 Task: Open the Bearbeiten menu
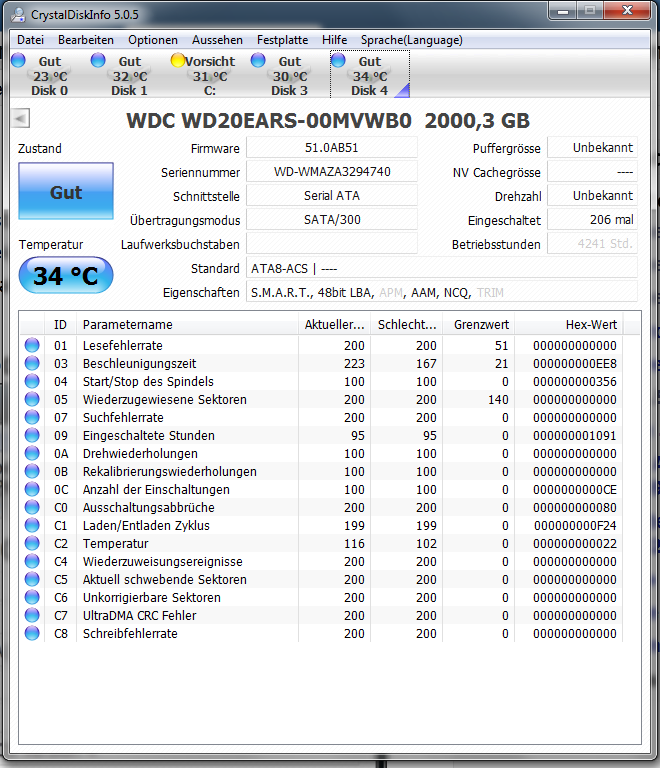click(86, 40)
